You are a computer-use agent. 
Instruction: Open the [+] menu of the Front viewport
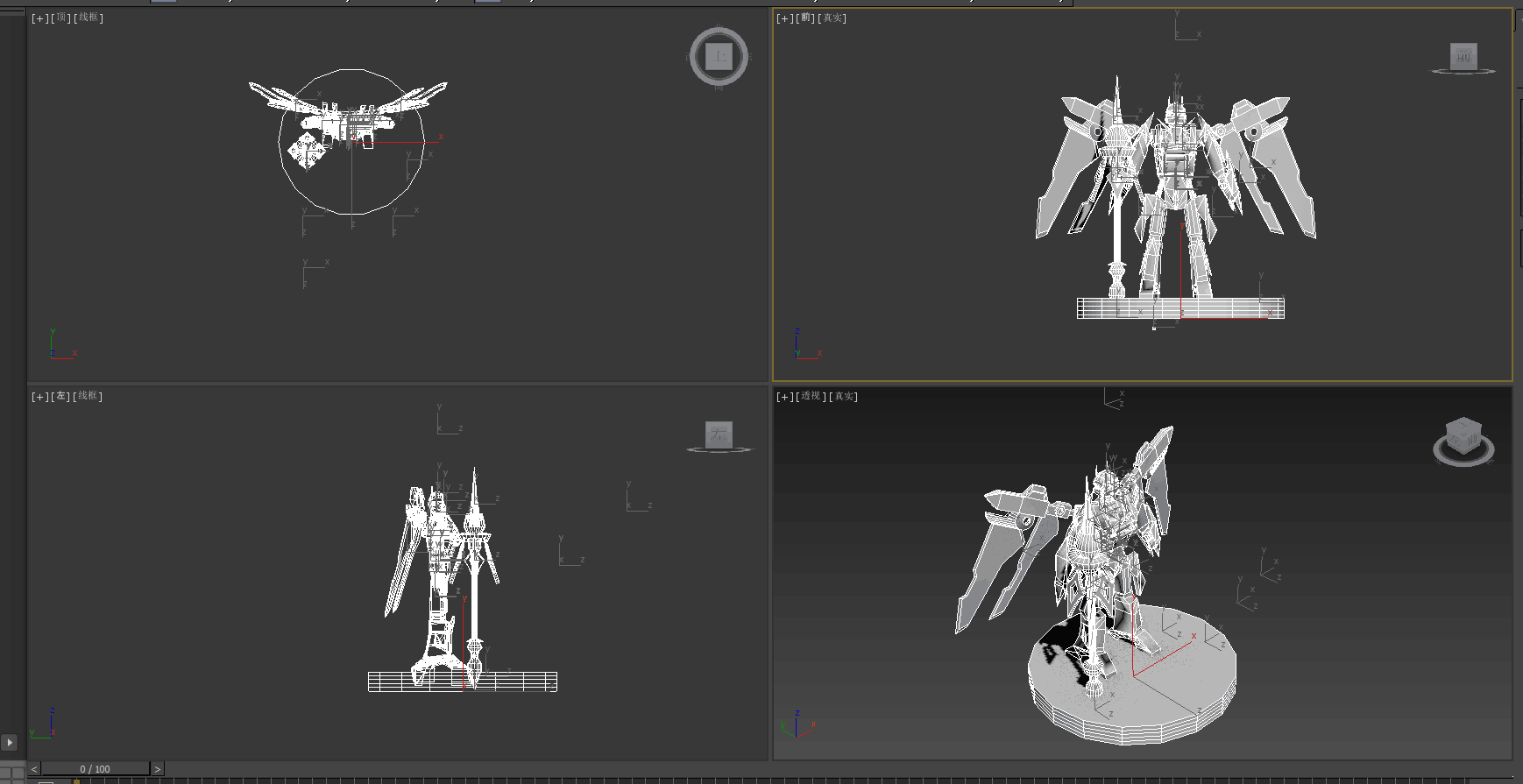(784, 18)
